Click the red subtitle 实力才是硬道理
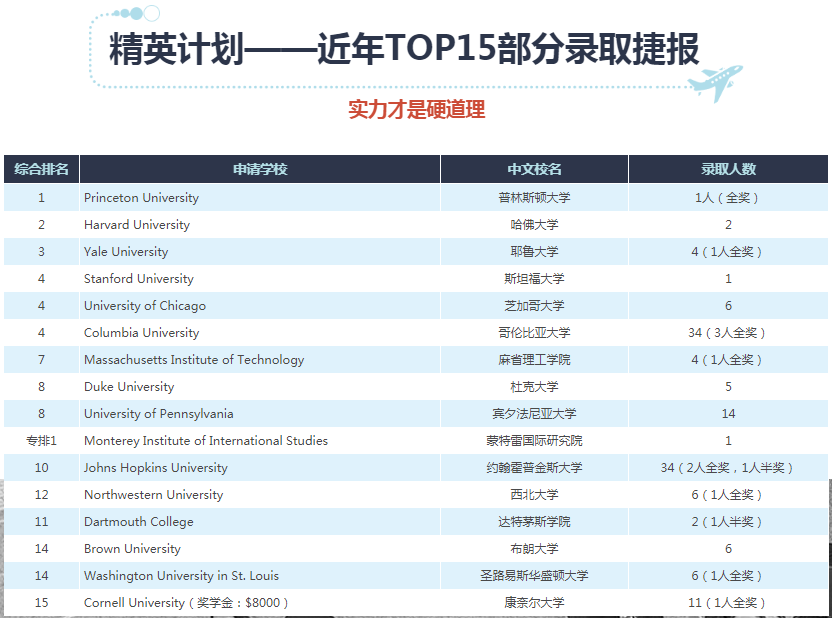This screenshot has height=618, width=832. tap(417, 109)
